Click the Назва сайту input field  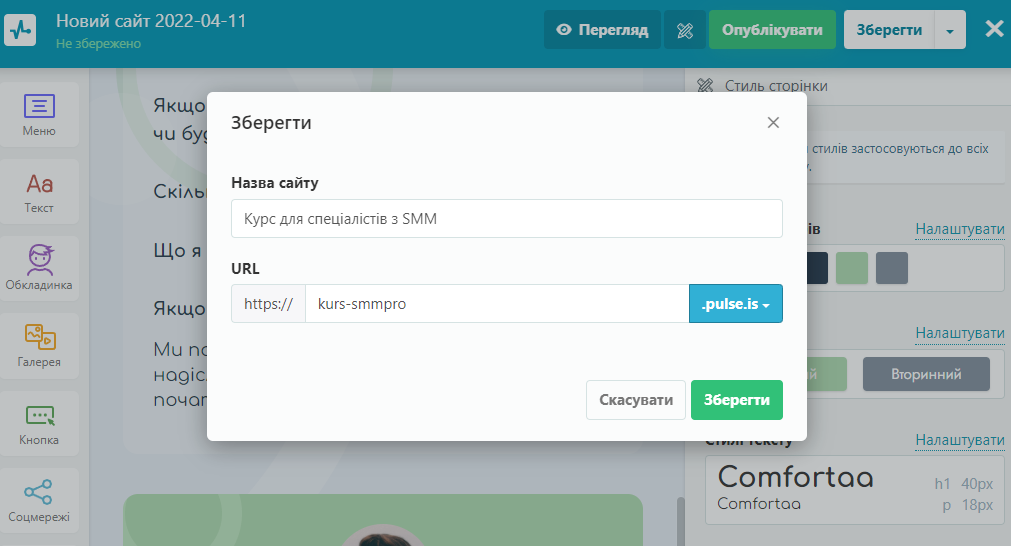pyautogui.click(x=507, y=219)
